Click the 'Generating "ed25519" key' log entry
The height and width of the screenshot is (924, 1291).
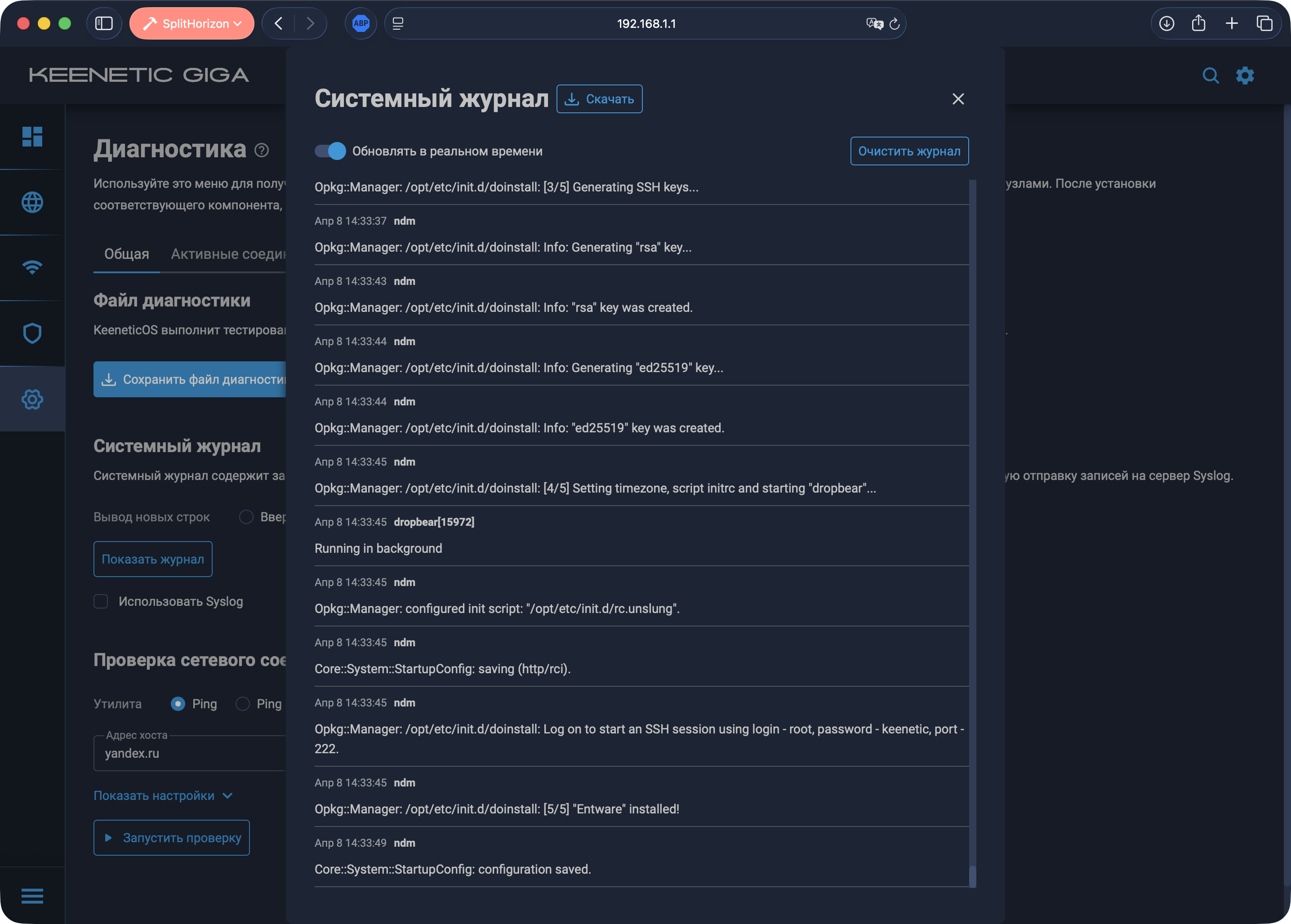tap(519, 368)
